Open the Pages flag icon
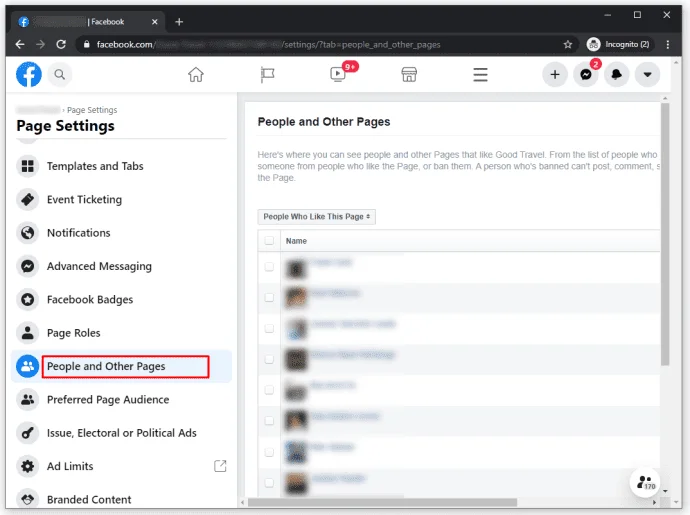Image resolution: width=690 pixels, height=515 pixels. tap(267, 74)
